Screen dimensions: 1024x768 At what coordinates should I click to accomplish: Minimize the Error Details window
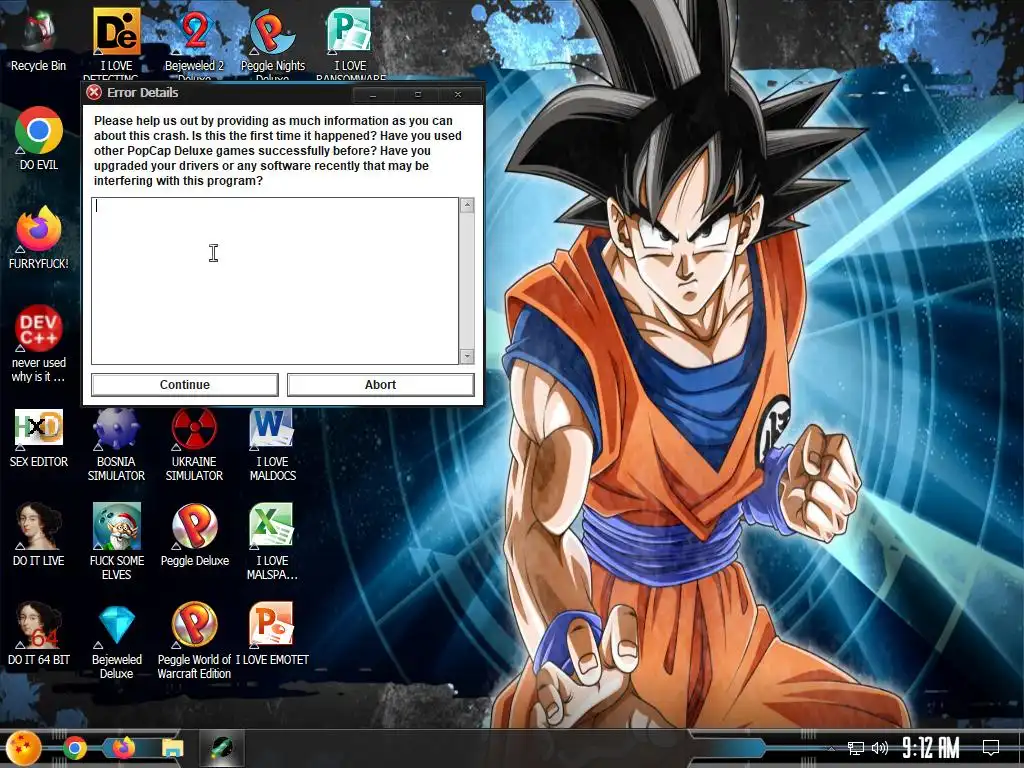tap(373, 95)
